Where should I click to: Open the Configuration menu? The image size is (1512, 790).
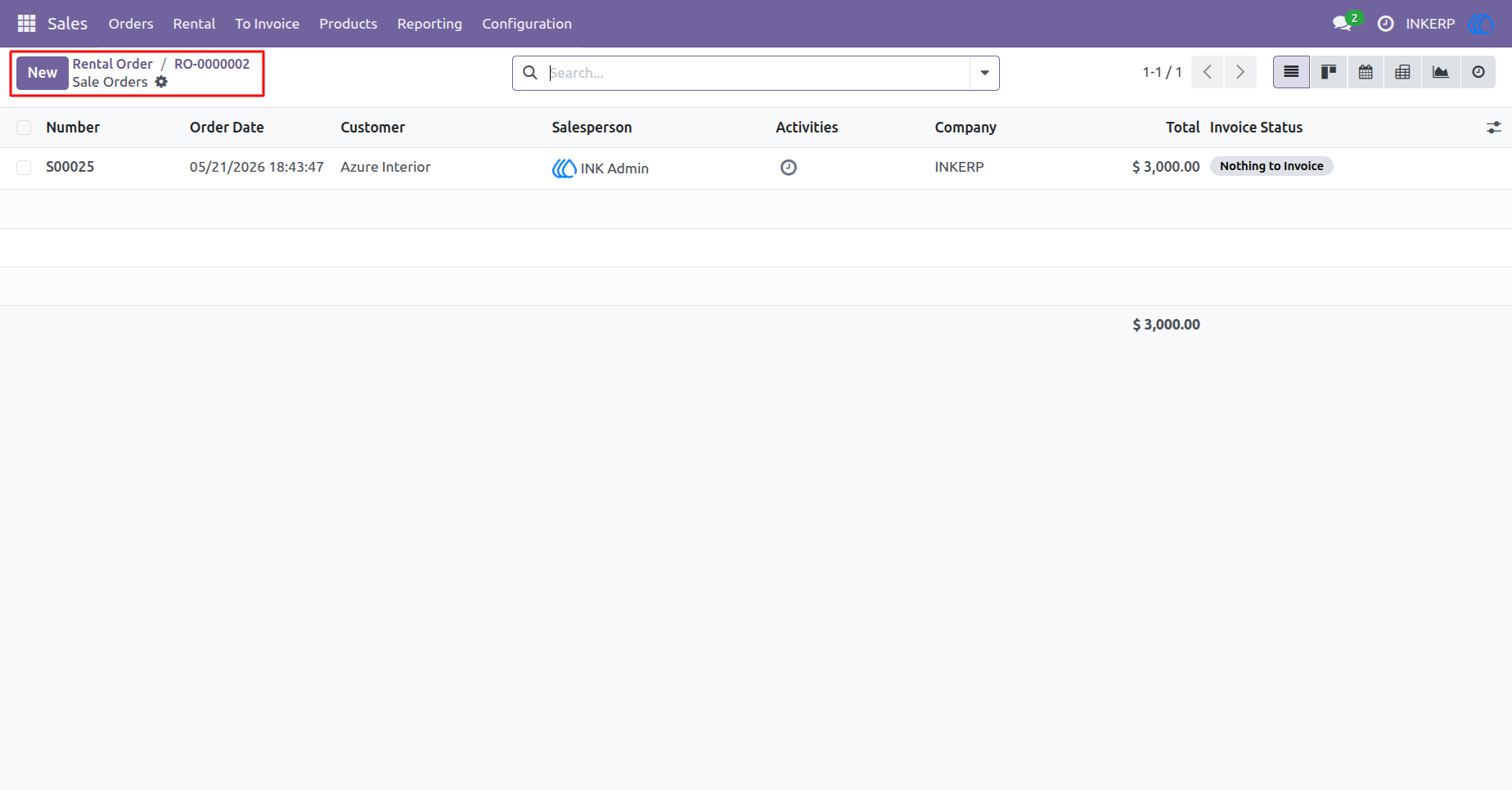pos(527,24)
